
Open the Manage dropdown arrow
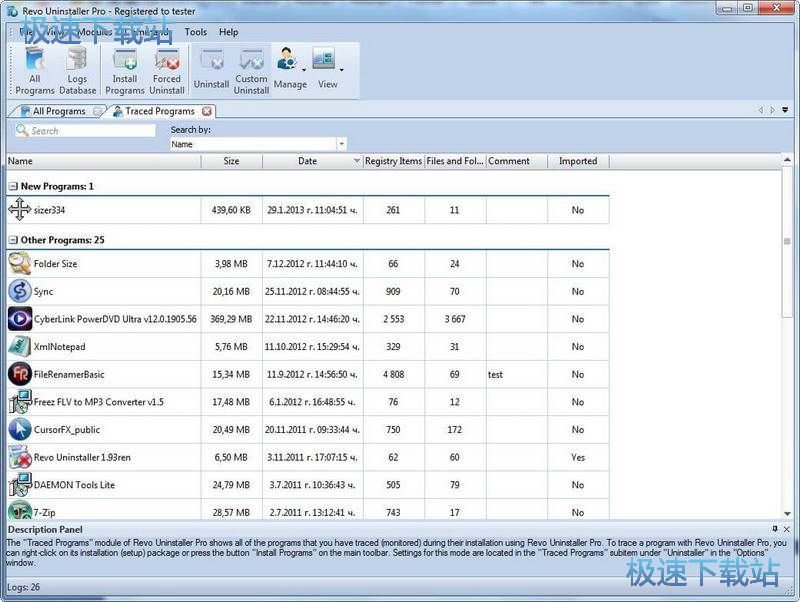(x=303, y=70)
